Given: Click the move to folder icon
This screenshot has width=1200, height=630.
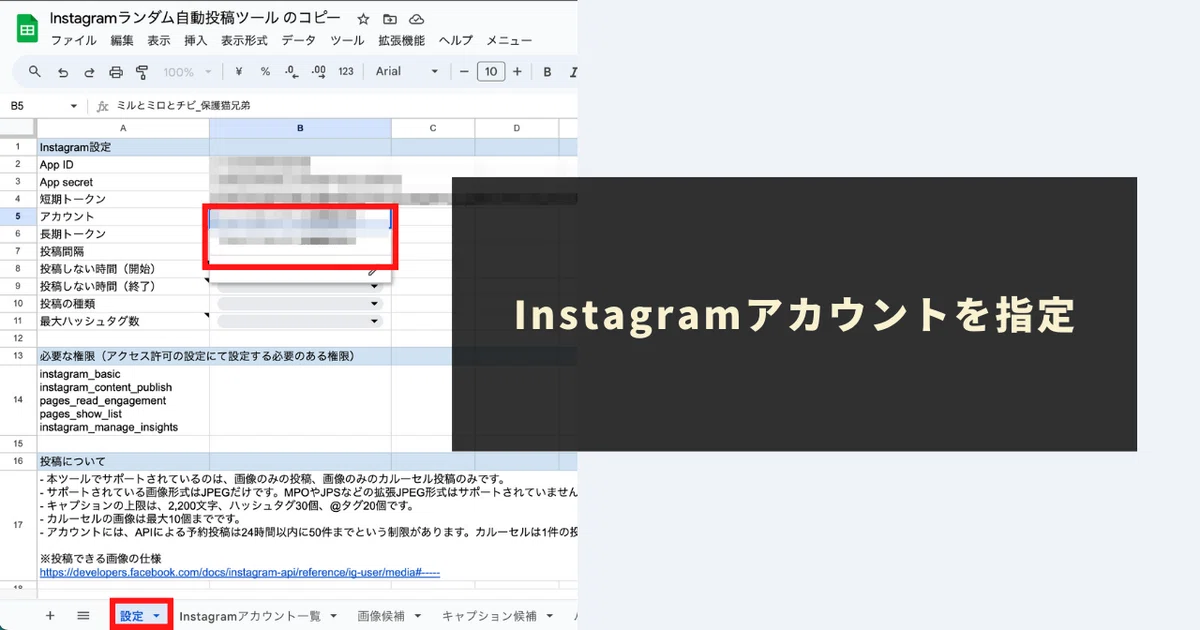Looking at the screenshot, I should click(x=390, y=19).
